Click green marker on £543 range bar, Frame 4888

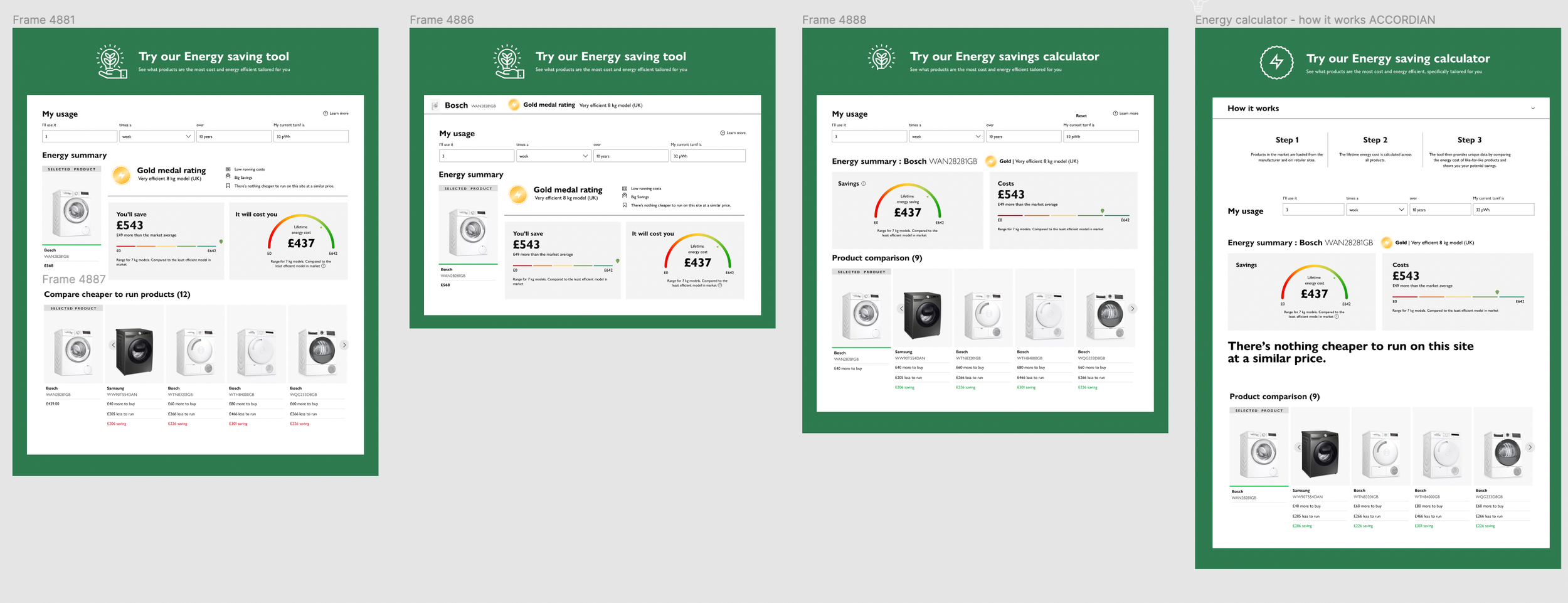[1102, 211]
